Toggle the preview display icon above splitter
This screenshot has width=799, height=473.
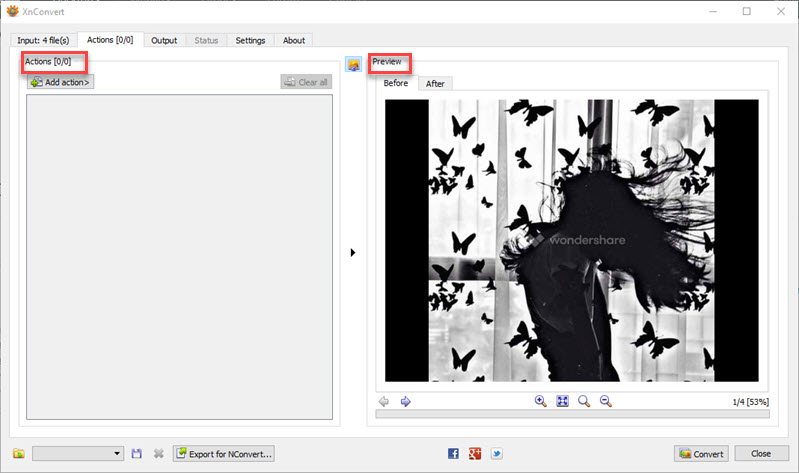point(354,64)
